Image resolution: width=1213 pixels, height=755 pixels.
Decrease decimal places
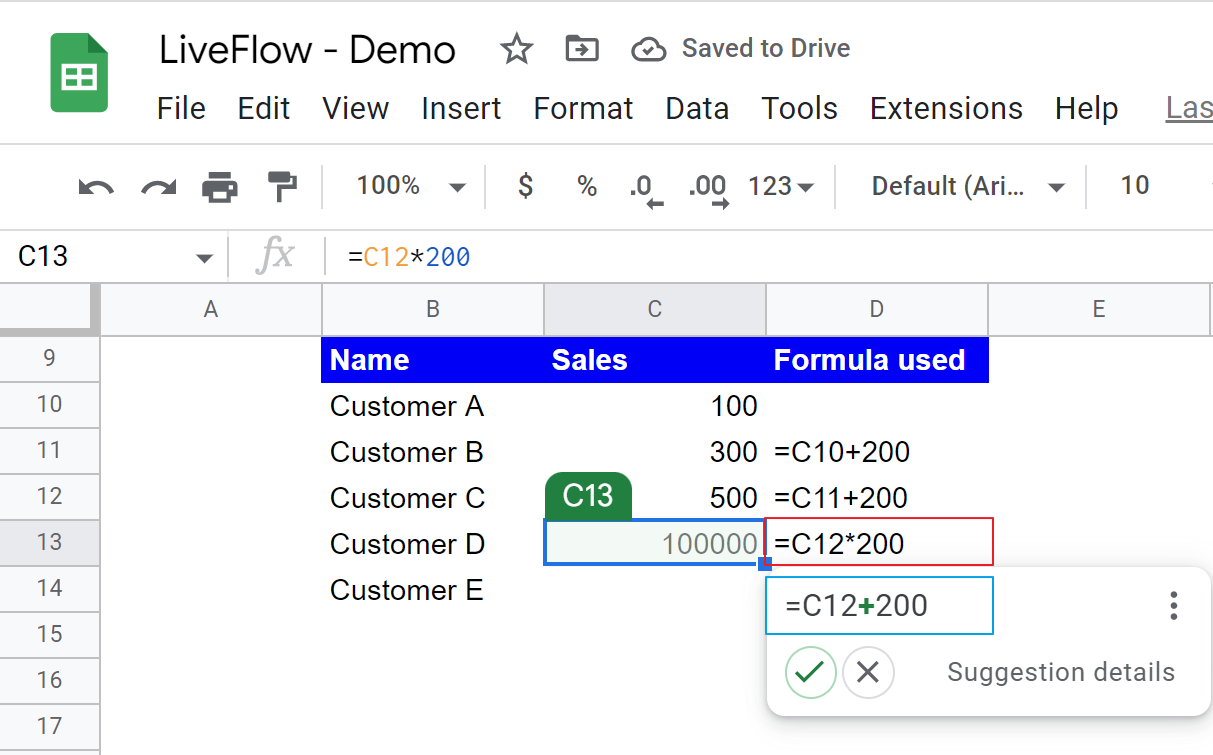click(x=646, y=188)
